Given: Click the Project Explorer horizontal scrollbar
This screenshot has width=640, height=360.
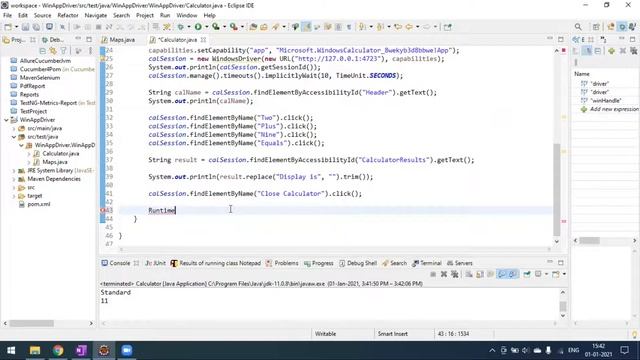Looking at the screenshot, I should [x=32, y=323].
